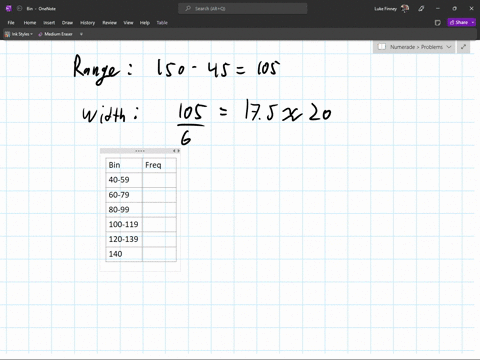The height and width of the screenshot is (360, 480).
Task: Switch to the Help tab
Action: [145, 23]
